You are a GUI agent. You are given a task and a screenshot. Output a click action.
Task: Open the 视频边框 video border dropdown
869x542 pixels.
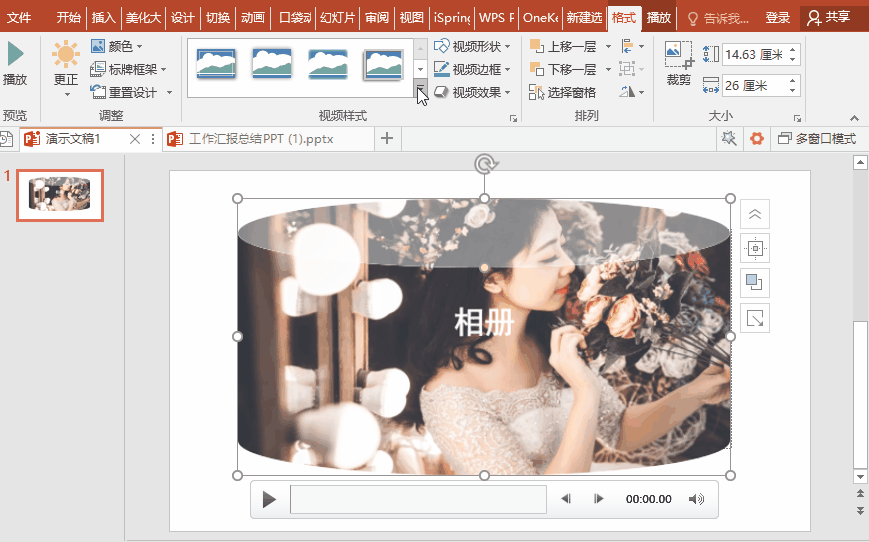tap(472, 69)
